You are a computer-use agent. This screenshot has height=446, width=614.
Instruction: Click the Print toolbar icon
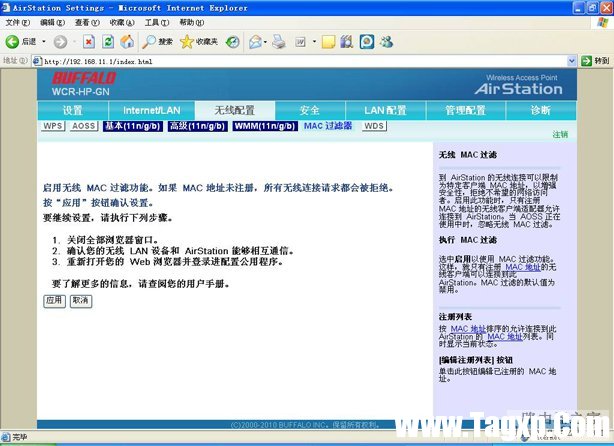[279, 42]
